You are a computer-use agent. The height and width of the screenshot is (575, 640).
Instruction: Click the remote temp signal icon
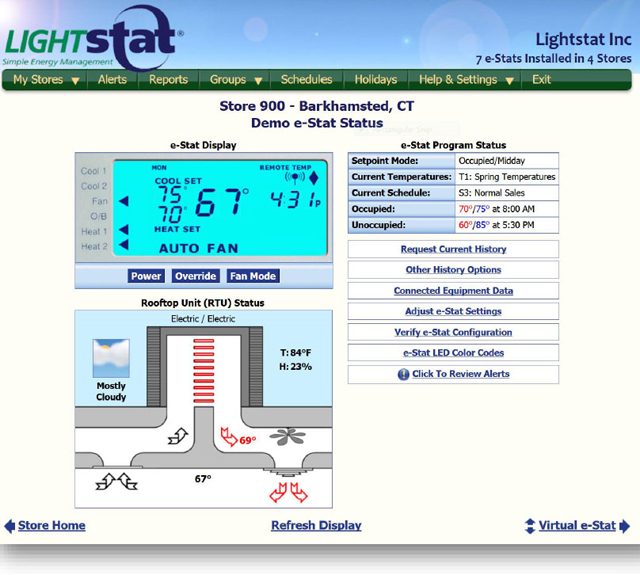click(295, 178)
